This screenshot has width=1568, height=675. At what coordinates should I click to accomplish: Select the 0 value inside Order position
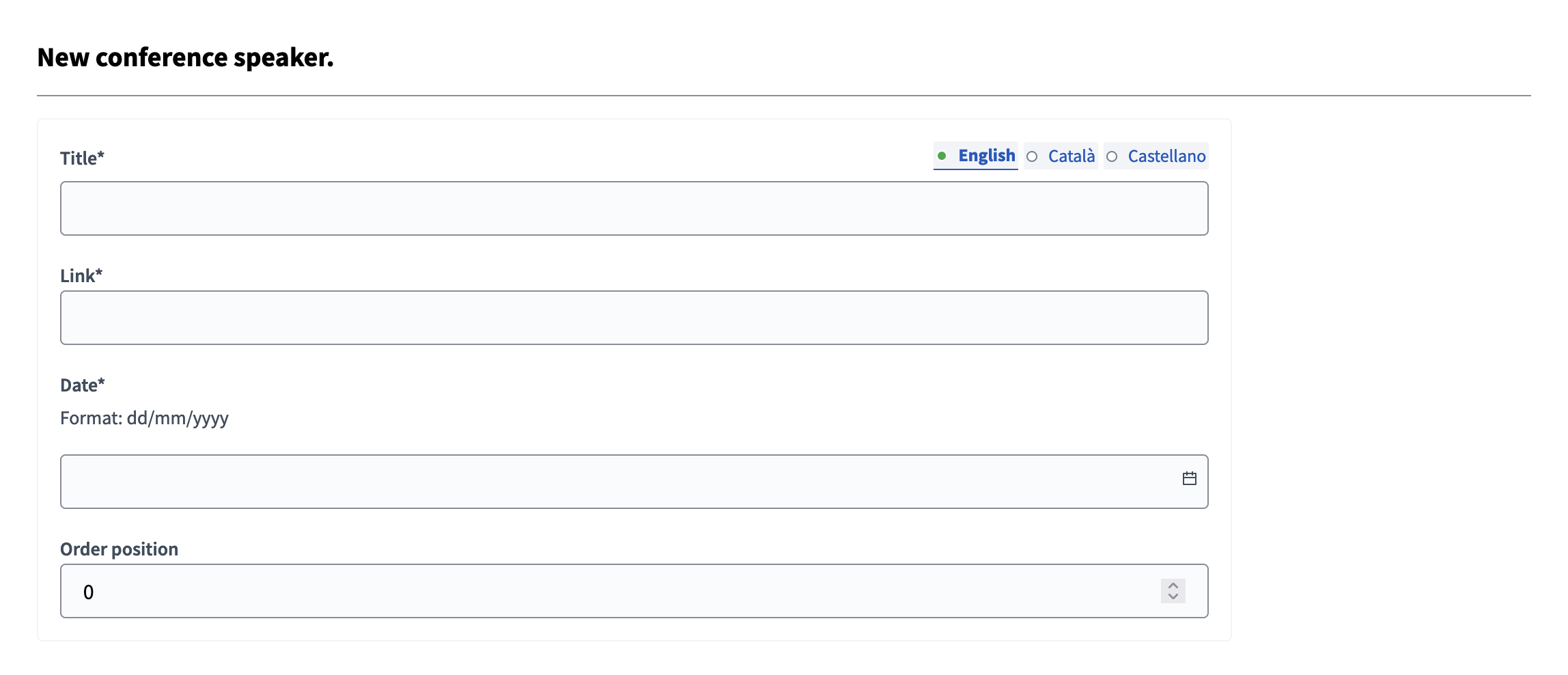click(x=87, y=592)
